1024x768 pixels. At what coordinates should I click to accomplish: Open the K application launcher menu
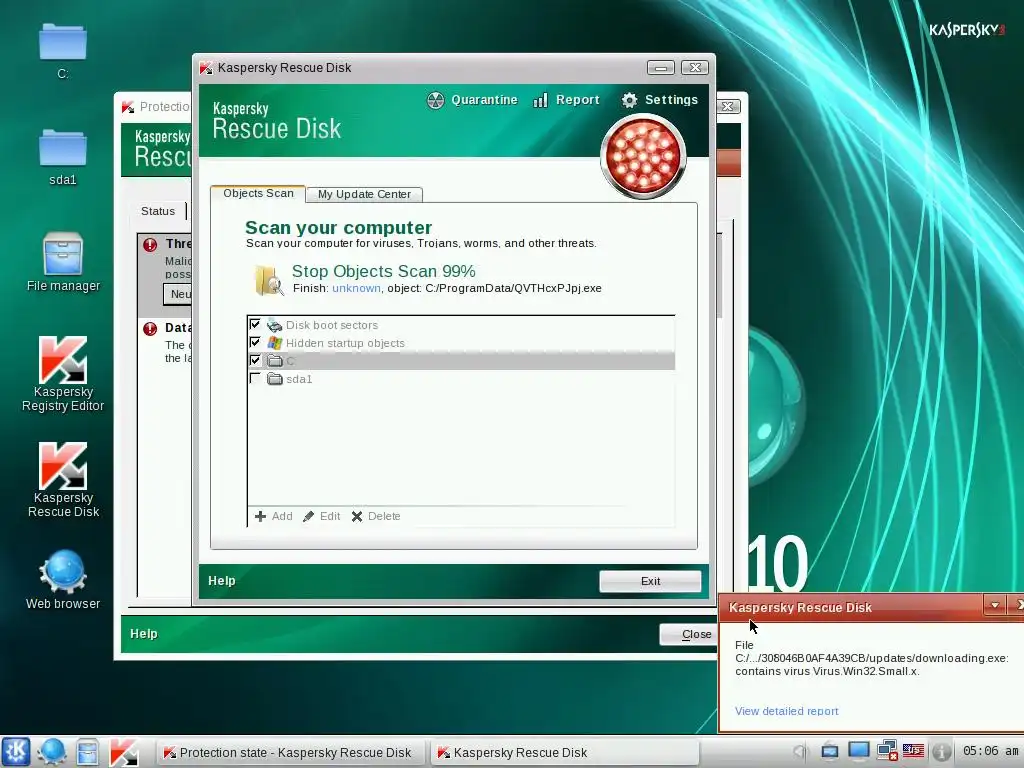[x=15, y=752]
